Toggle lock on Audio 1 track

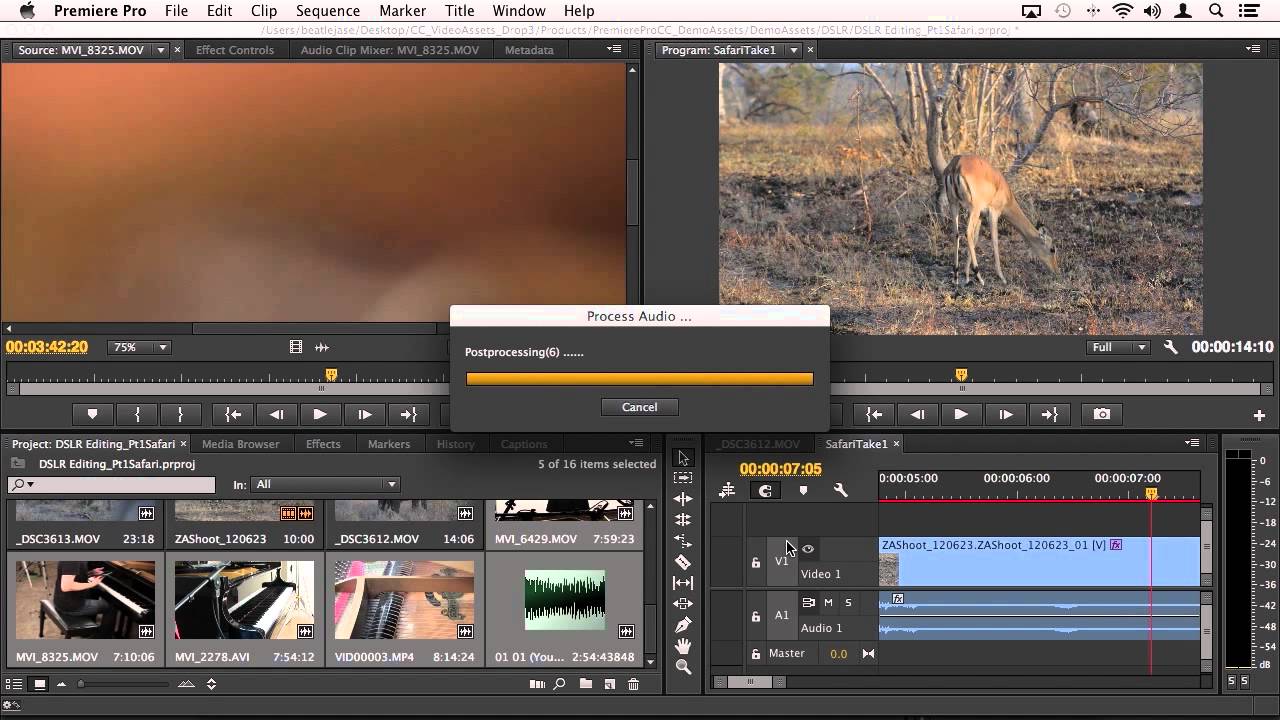point(756,616)
